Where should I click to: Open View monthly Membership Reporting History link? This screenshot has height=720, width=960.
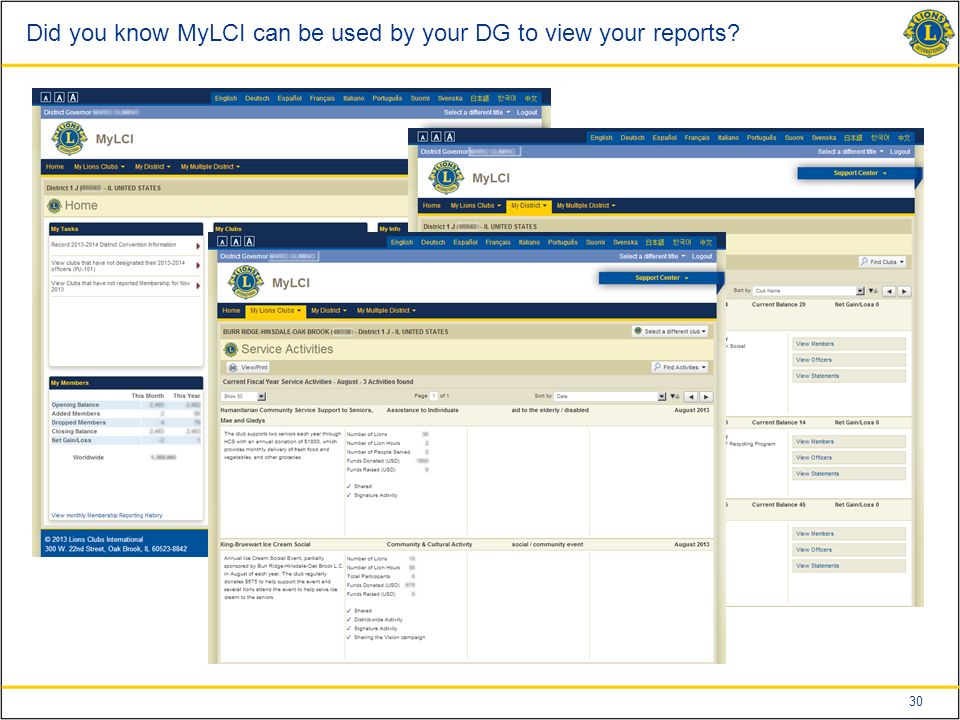[x=107, y=516]
